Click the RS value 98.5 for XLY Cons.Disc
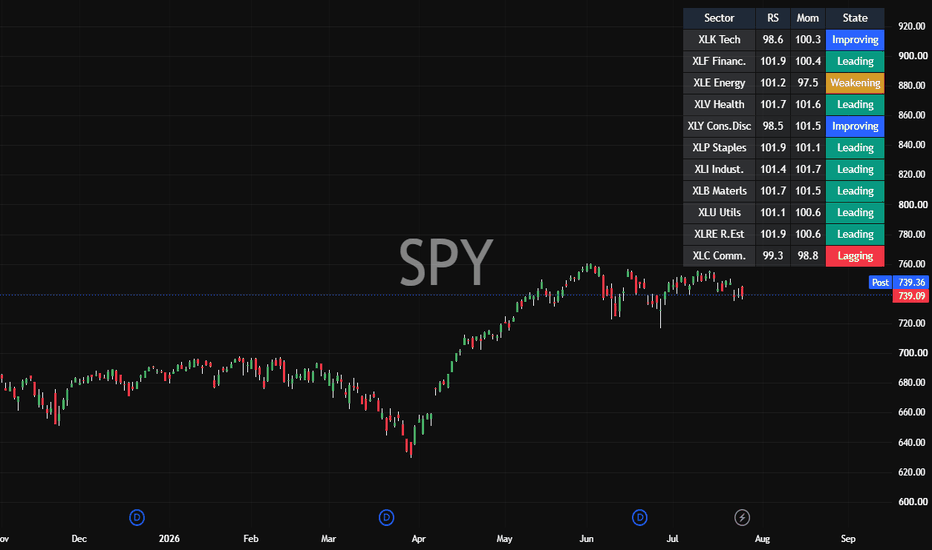The width and height of the screenshot is (932, 550). pyautogui.click(x=773, y=126)
